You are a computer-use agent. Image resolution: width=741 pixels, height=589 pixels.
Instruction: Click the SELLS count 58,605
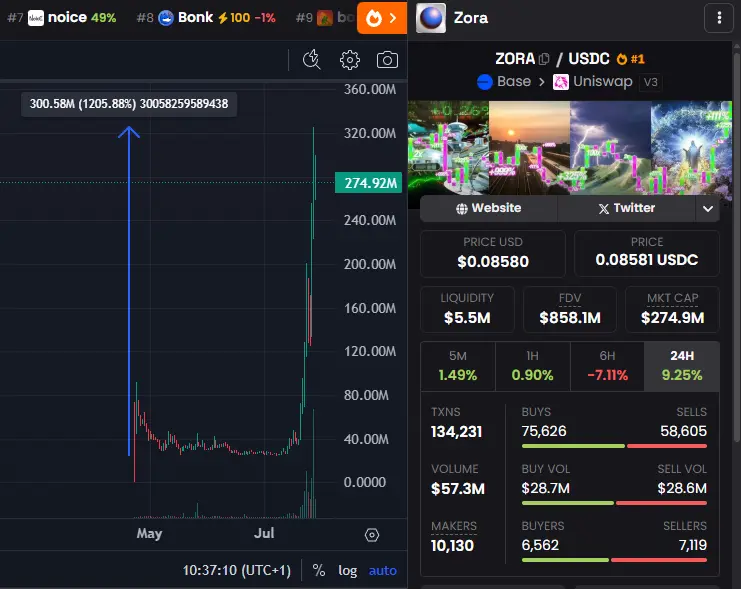click(683, 431)
